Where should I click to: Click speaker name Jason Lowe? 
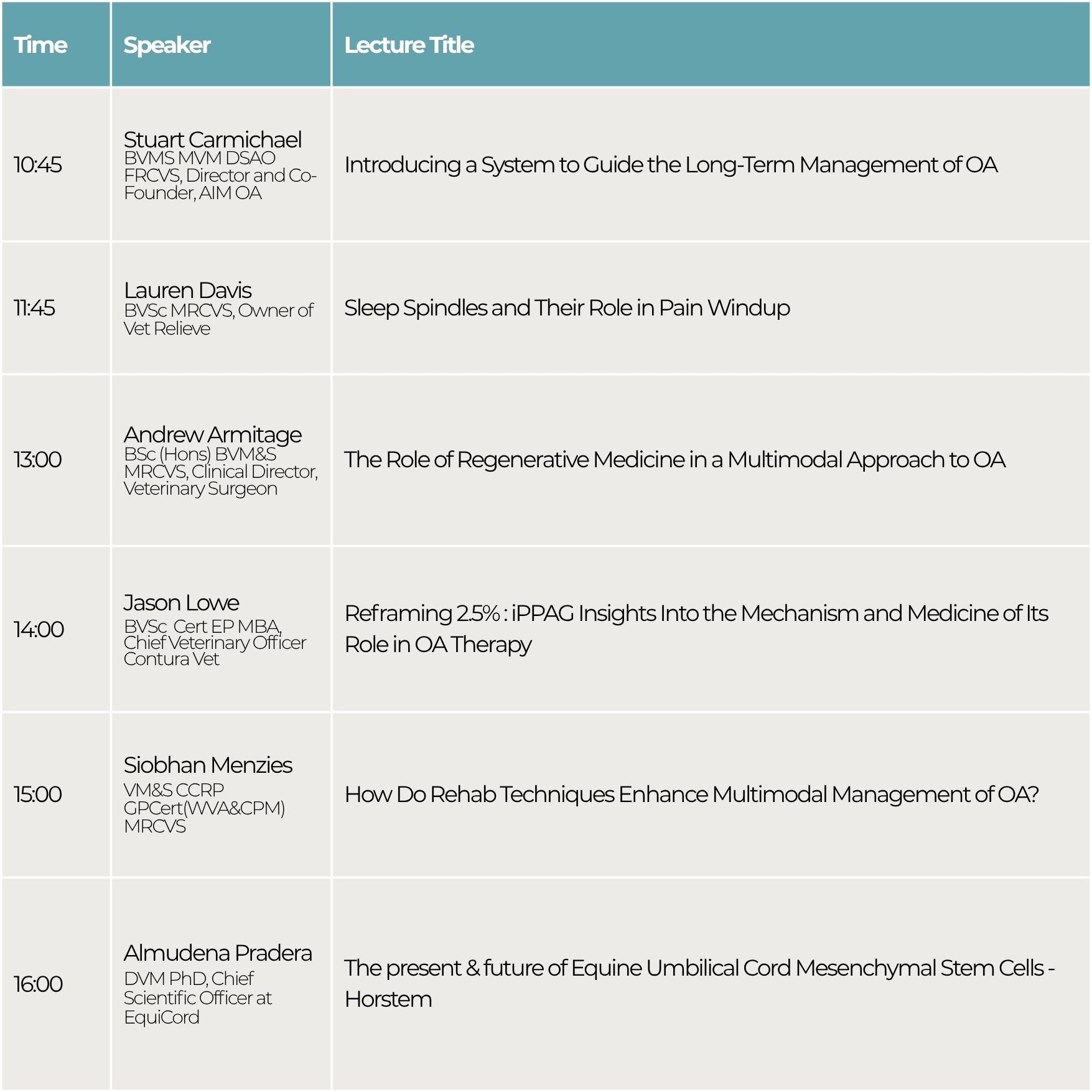(181, 602)
